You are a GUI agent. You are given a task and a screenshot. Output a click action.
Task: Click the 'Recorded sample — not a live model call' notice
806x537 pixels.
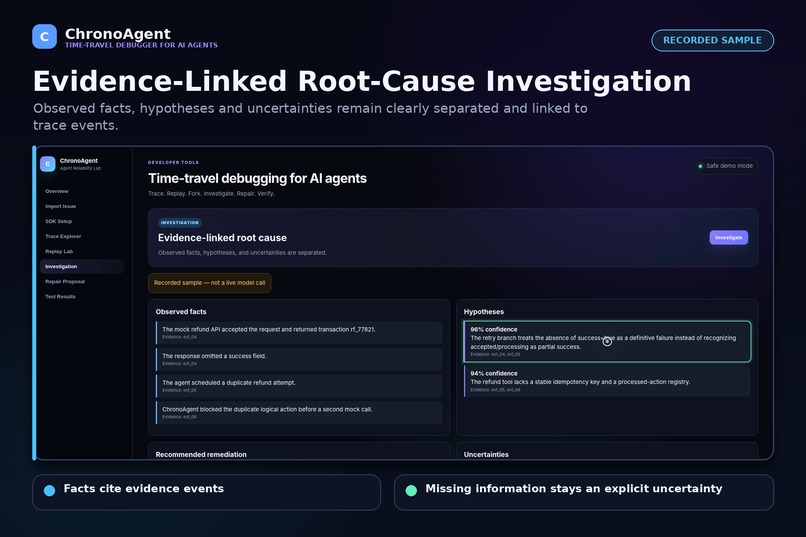(210, 283)
